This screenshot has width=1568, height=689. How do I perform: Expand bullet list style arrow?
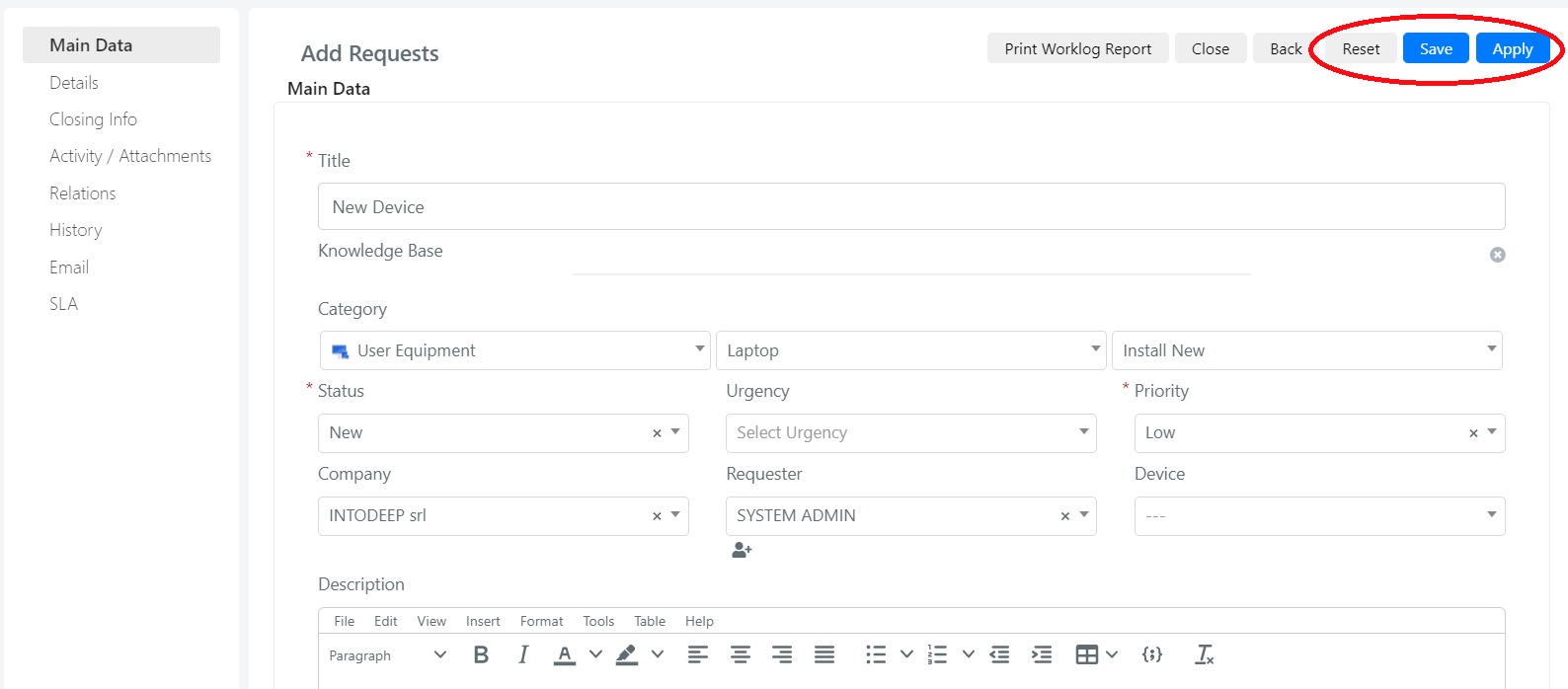(x=906, y=654)
